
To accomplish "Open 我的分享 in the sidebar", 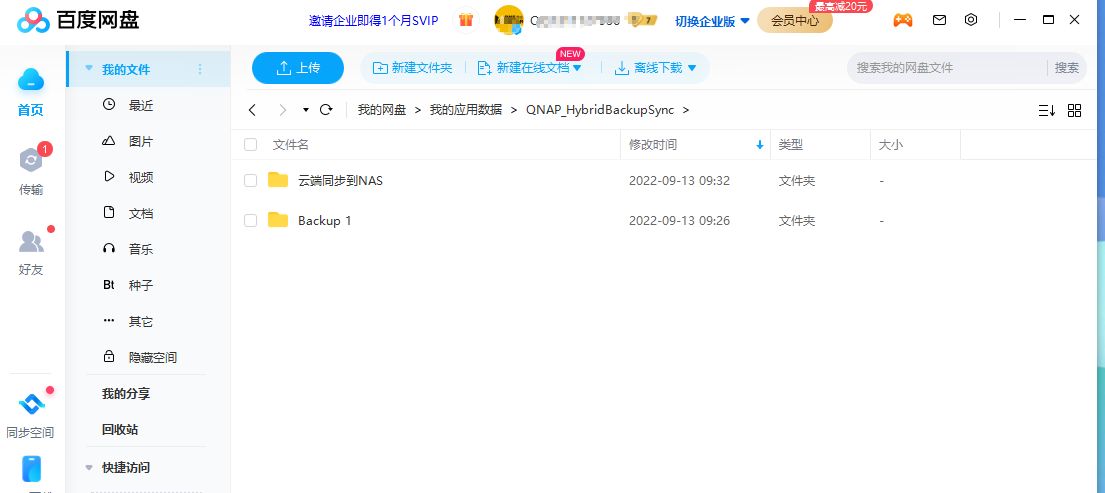I will [x=126, y=394].
